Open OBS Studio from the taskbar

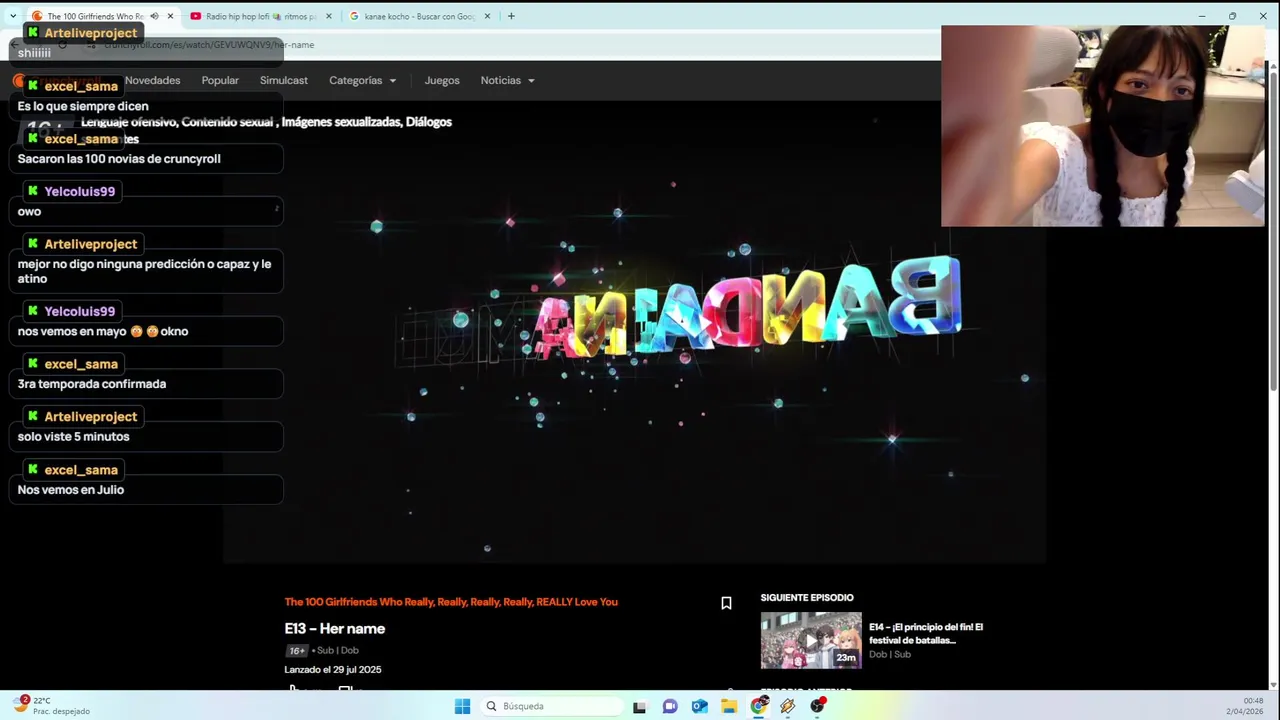tap(818, 706)
